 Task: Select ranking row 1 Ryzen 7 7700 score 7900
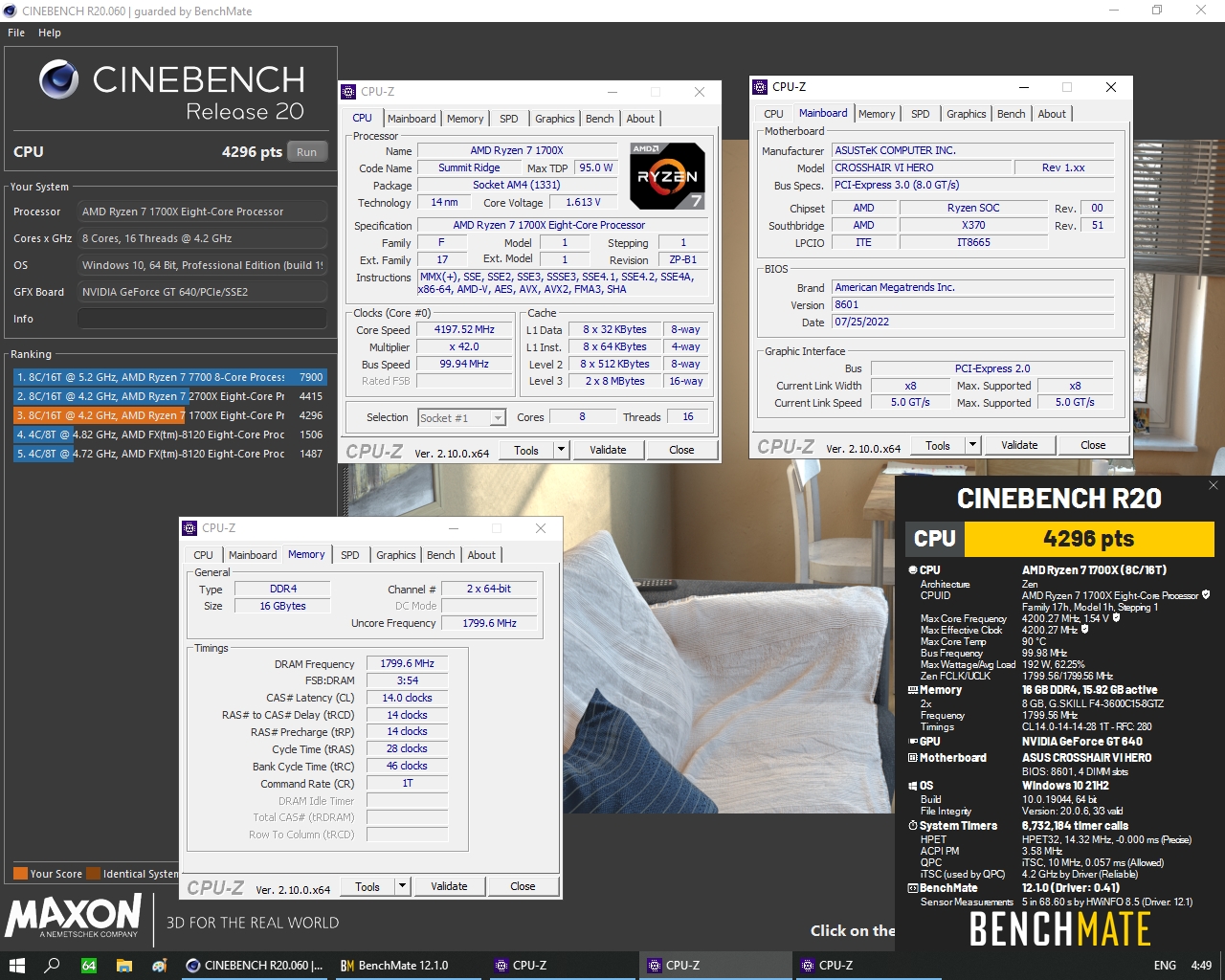pyautogui.click(x=169, y=377)
